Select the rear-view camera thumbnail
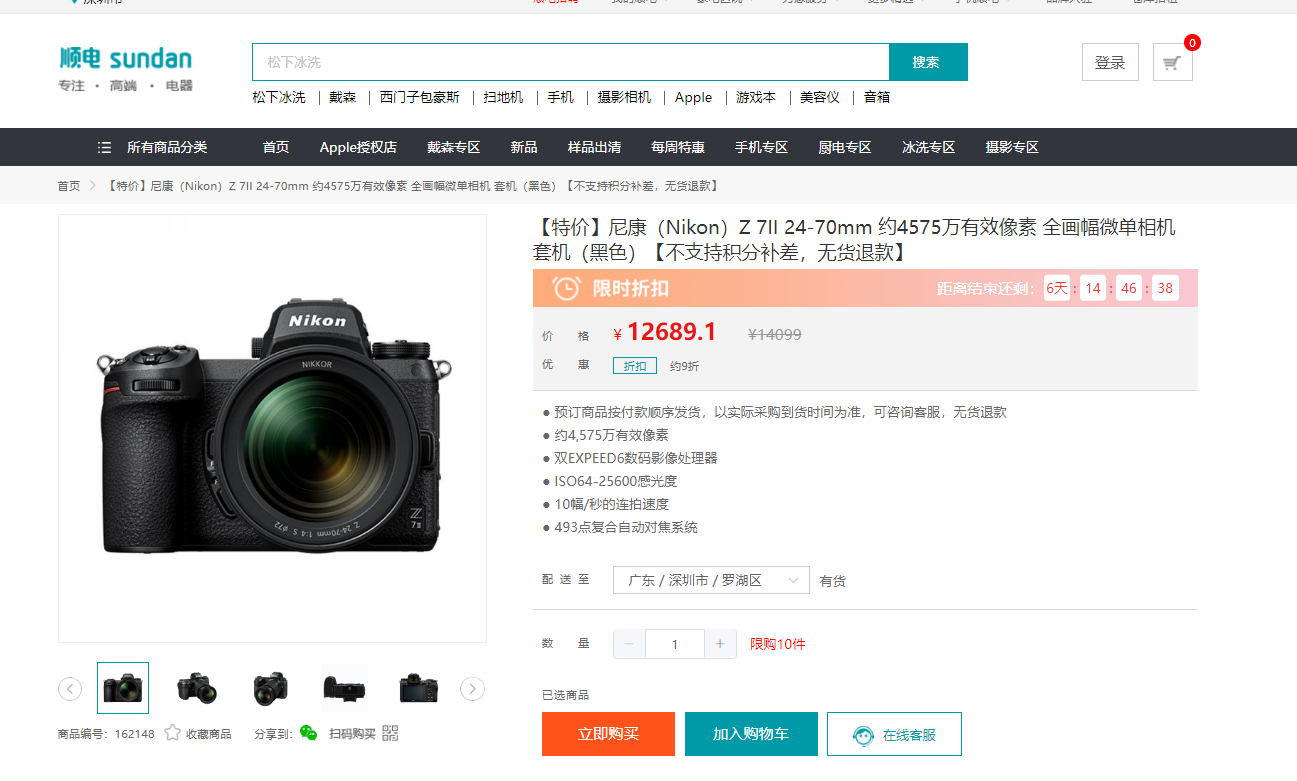Viewport: 1297px width, 781px height. (419, 688)
